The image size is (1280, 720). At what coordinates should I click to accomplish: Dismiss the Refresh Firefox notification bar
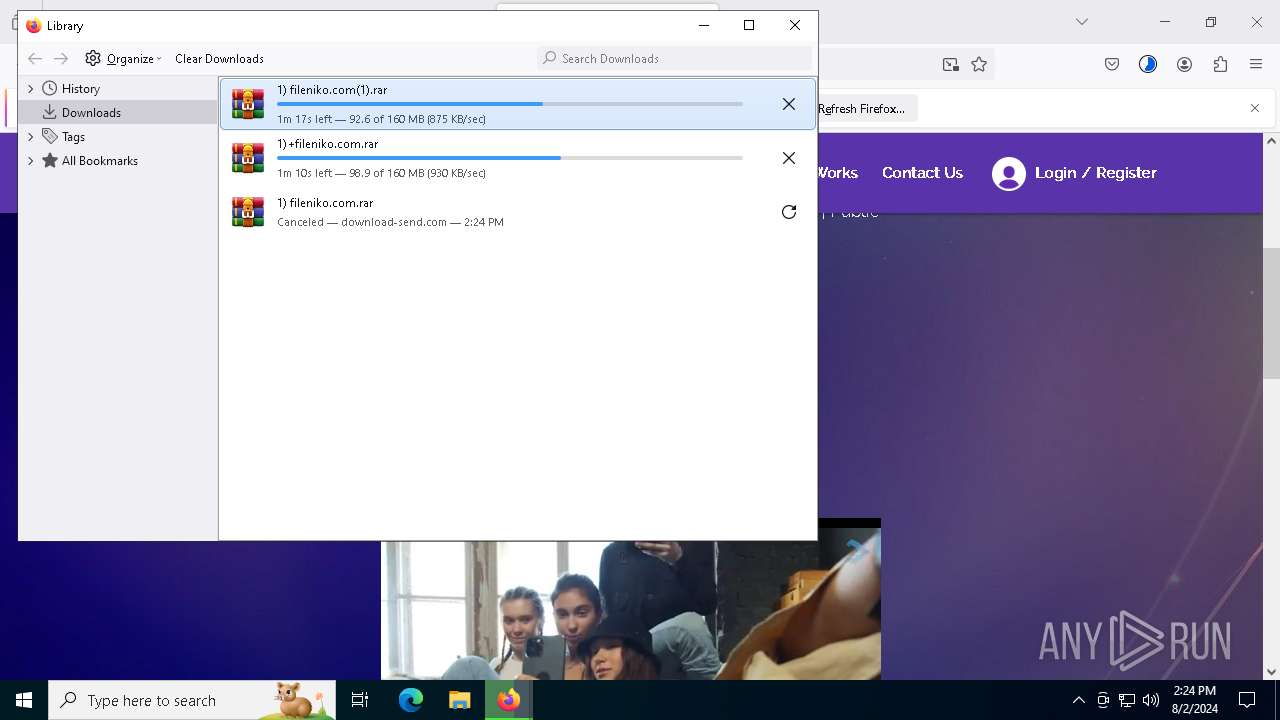[x=1255, y=108]
